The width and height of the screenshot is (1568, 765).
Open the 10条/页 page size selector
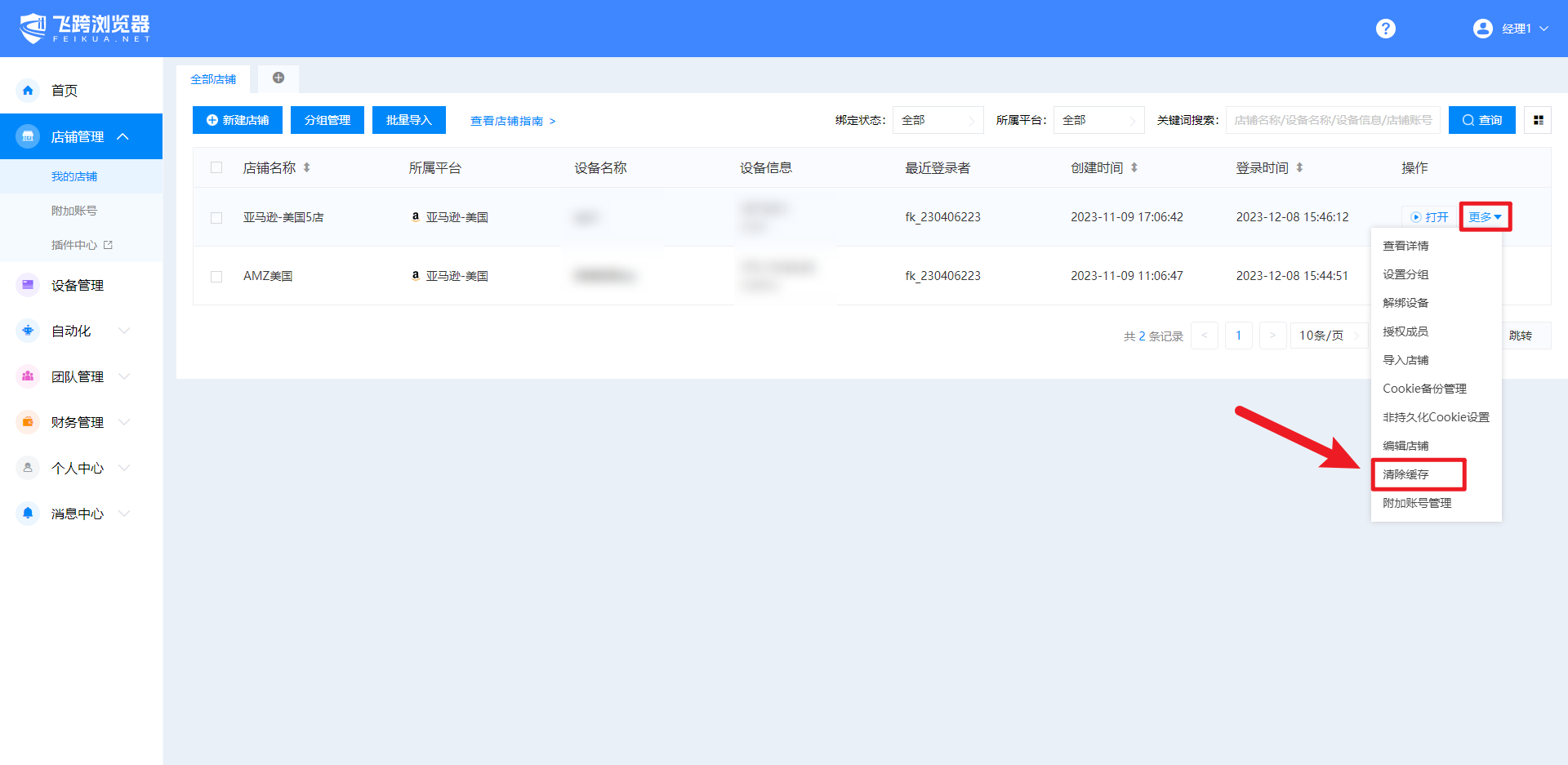(1328, 336)
